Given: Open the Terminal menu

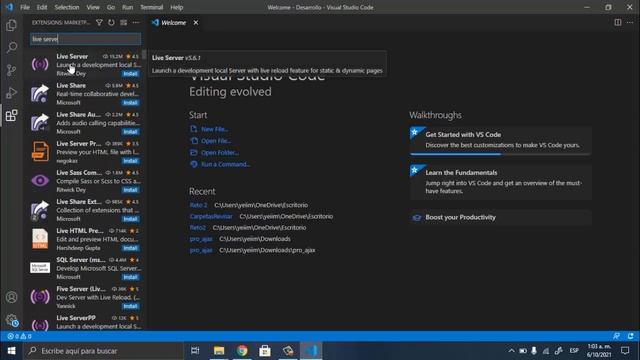Looking at the screenshot, I should (x=151, y=7).
